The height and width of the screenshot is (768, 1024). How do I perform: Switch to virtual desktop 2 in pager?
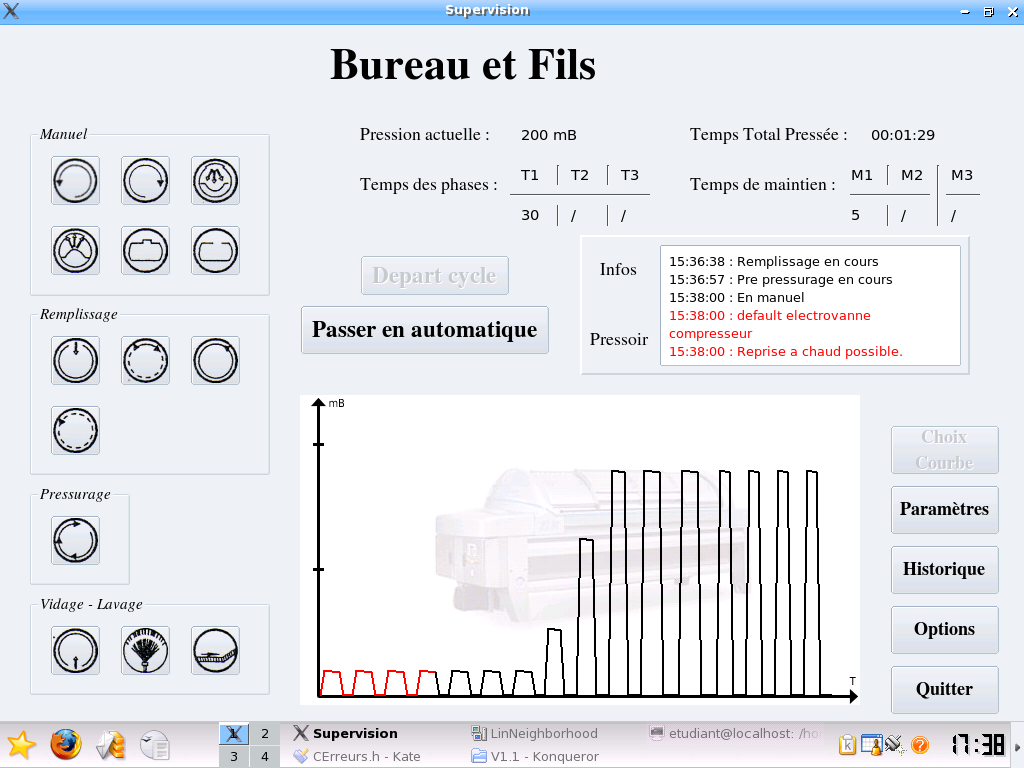click(x=264, y=733)
